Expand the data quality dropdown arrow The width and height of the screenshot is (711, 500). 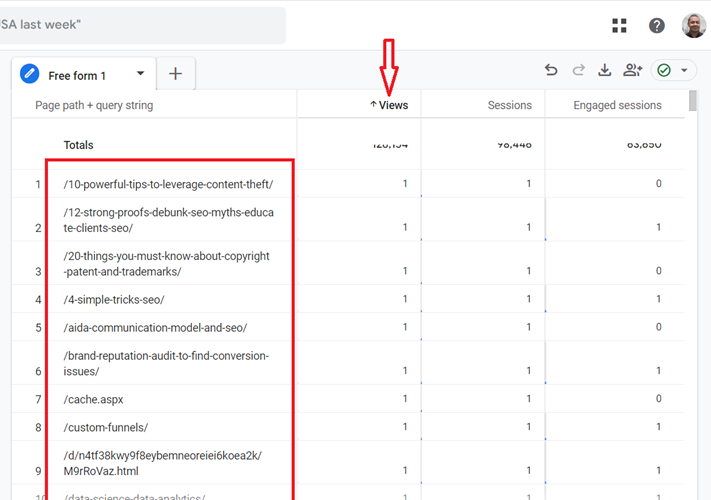[x=684, y=70]
